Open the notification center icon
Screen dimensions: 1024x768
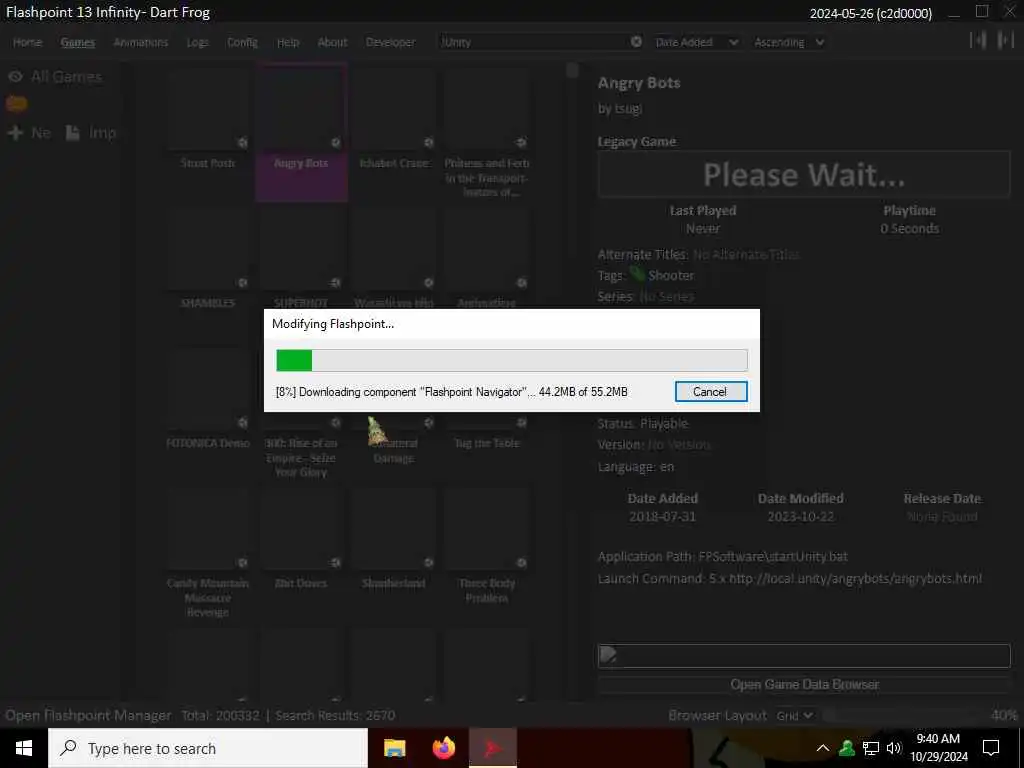(991, 748)
